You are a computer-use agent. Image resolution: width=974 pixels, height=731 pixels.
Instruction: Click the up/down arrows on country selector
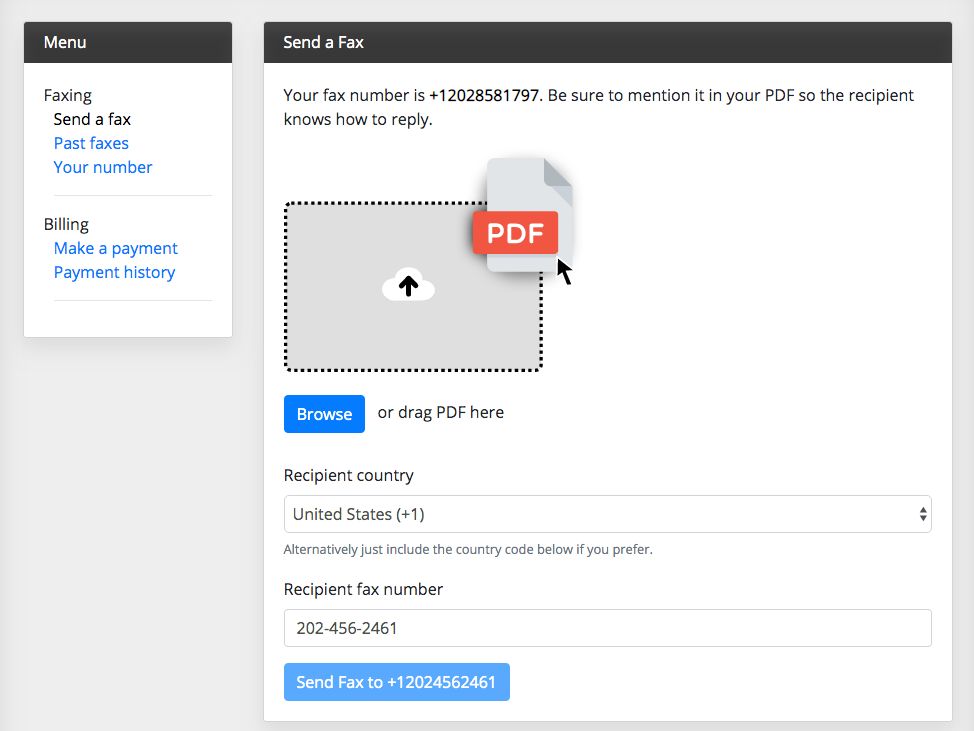(922, 513)
